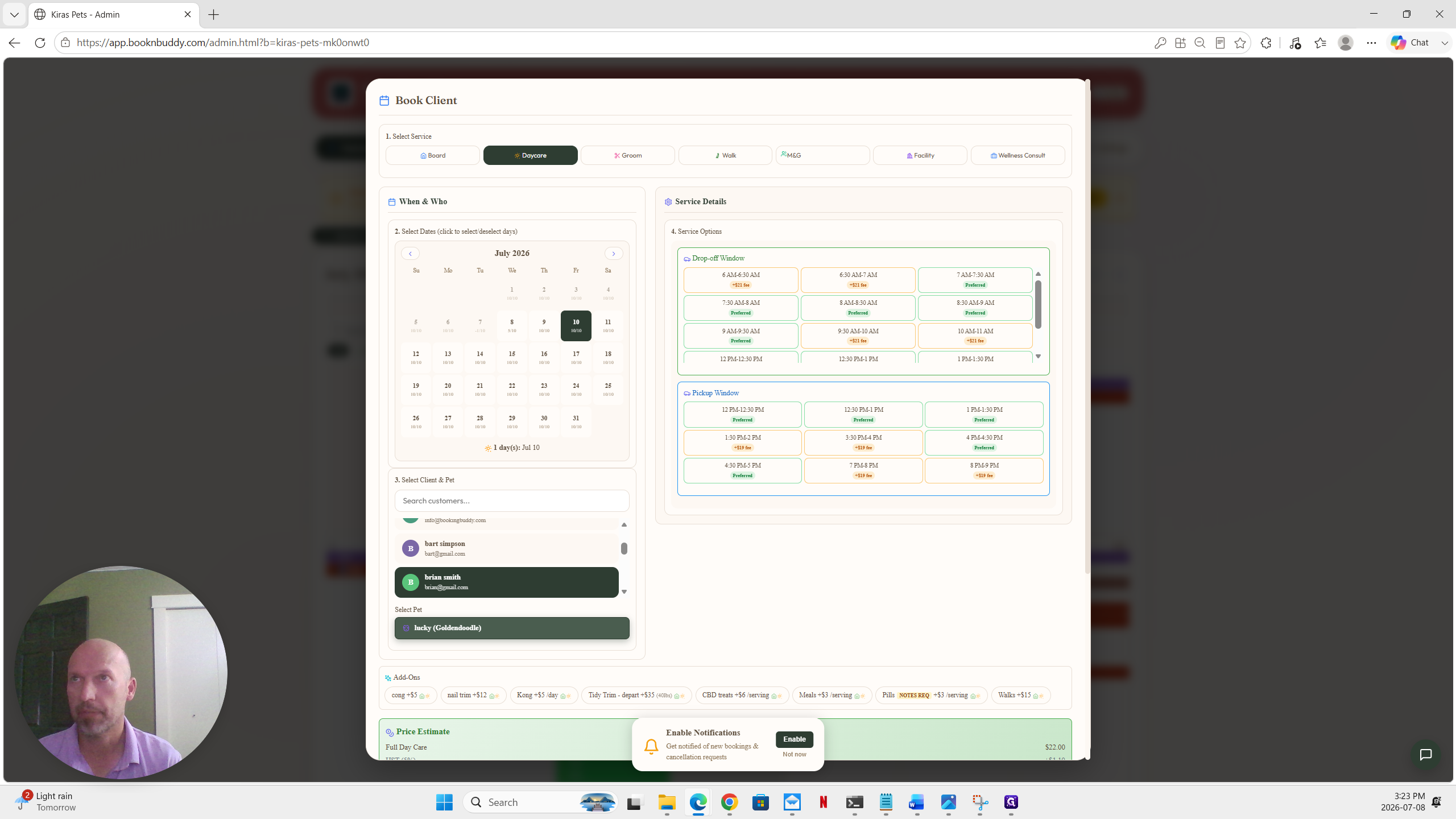Open Favorites list icon
Viewport: 1456px width, 819px height.
coord(1320,43)
